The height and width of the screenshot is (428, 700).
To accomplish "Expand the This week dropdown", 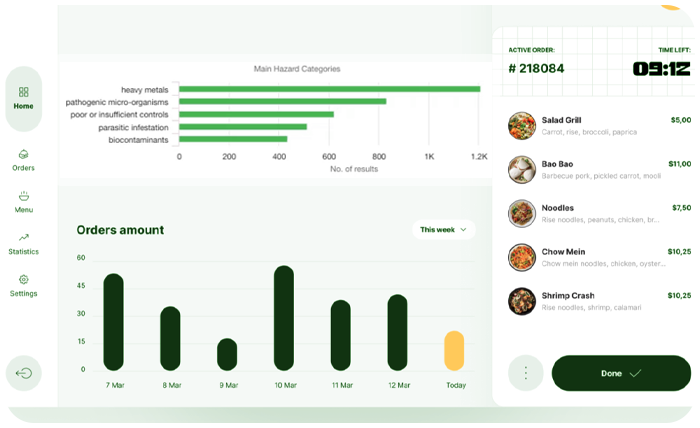I will (443, 230).
